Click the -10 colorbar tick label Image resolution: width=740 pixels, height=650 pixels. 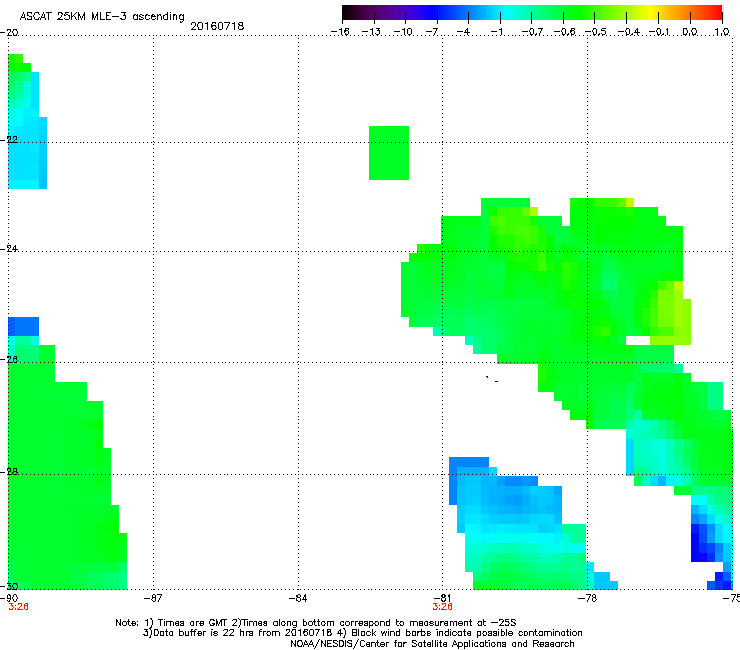tap(403, 32)
